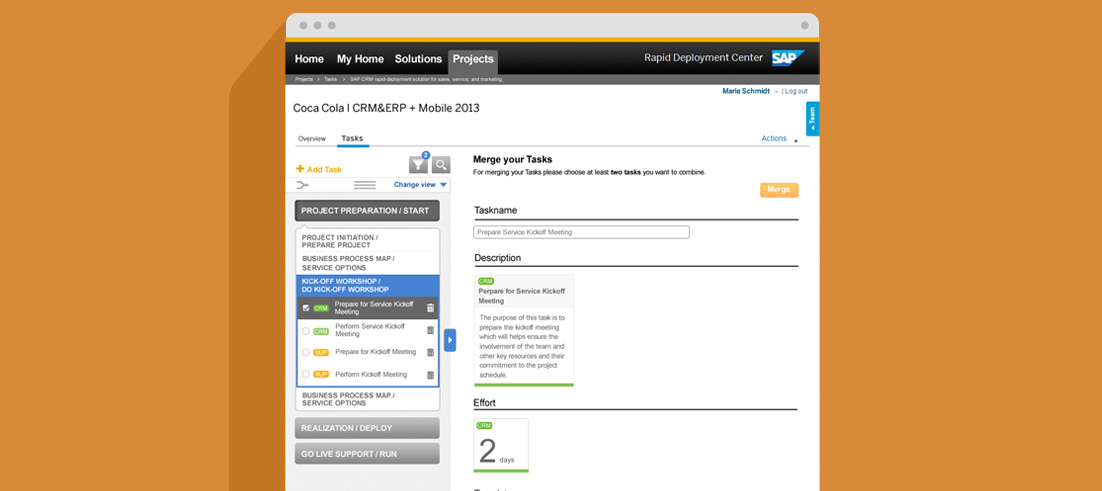
Task: Expand the GO LIVE SUPPORT / RUN section
Action: [x=367, y=454]
